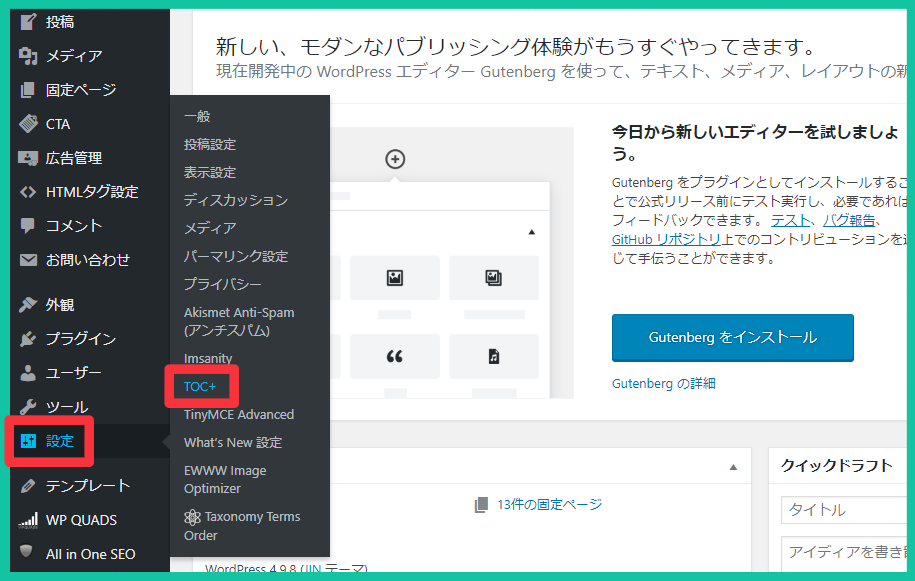Open お問い合わせ menu item
915x581 pixels.
tap(88, 260)
